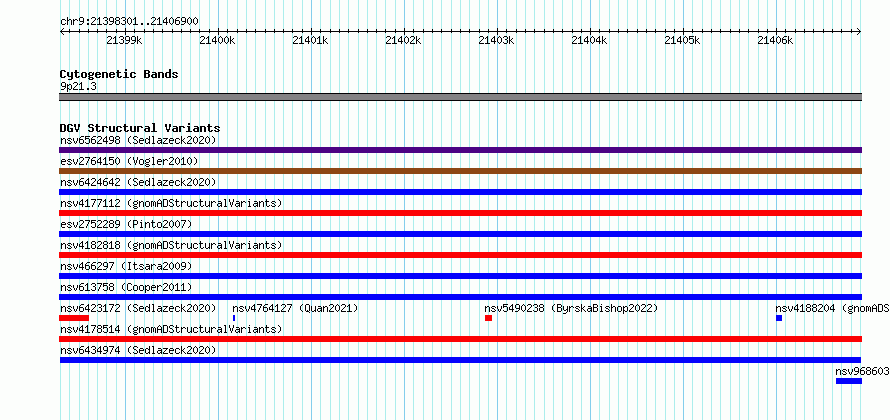Screen dimensions: 890x420
Task: Open nsv4177112 gnomAD variant label
Action: pyautogui.click(x=171, y=203)
